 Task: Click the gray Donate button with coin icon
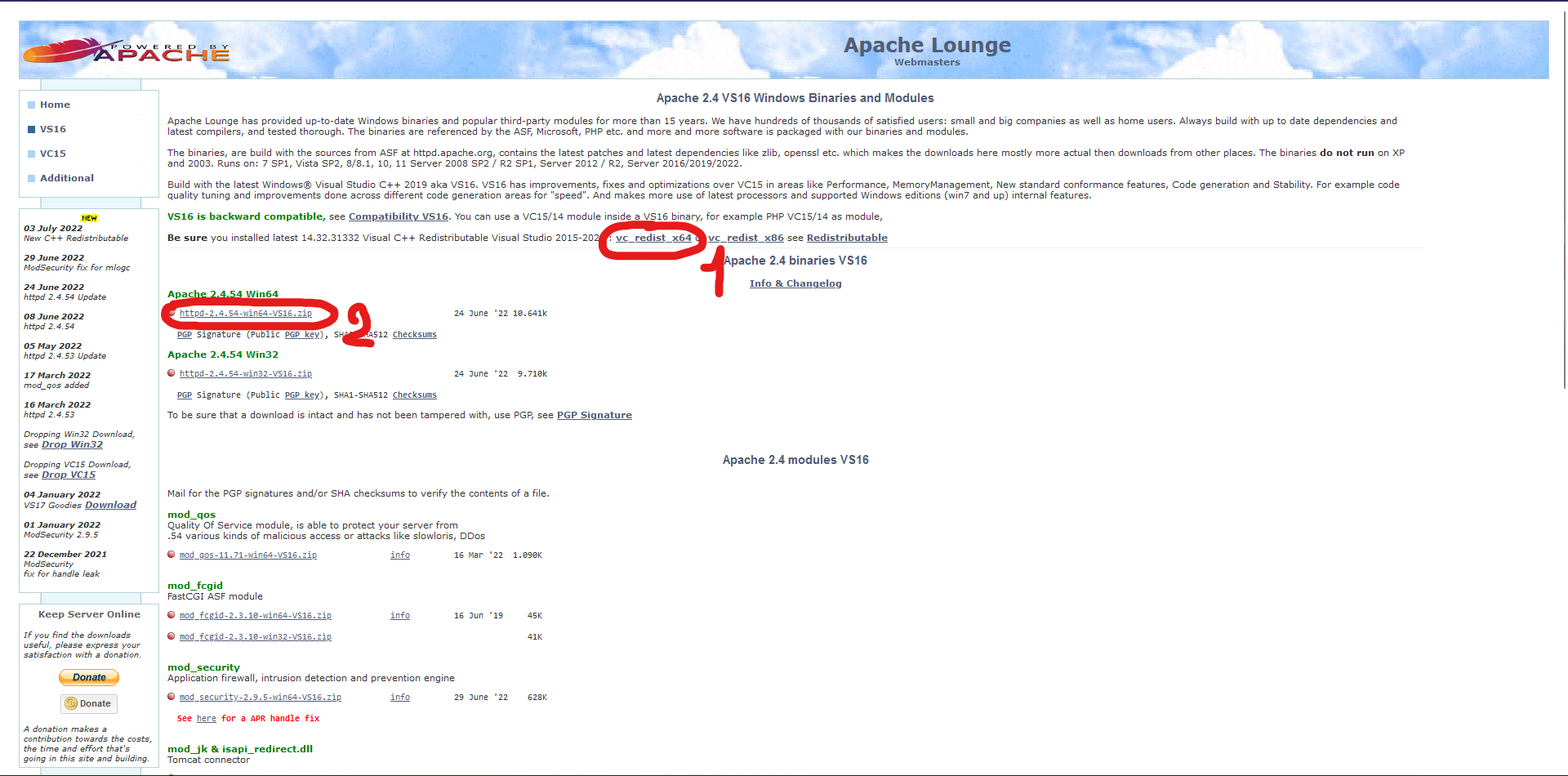(x=89, y=703)
